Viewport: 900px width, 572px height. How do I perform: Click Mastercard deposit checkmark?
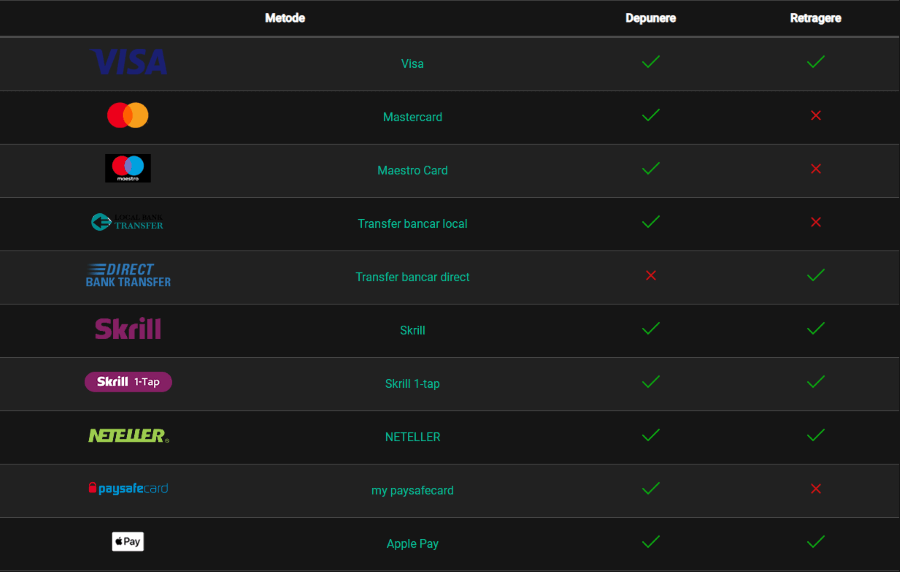click(651, 115)
